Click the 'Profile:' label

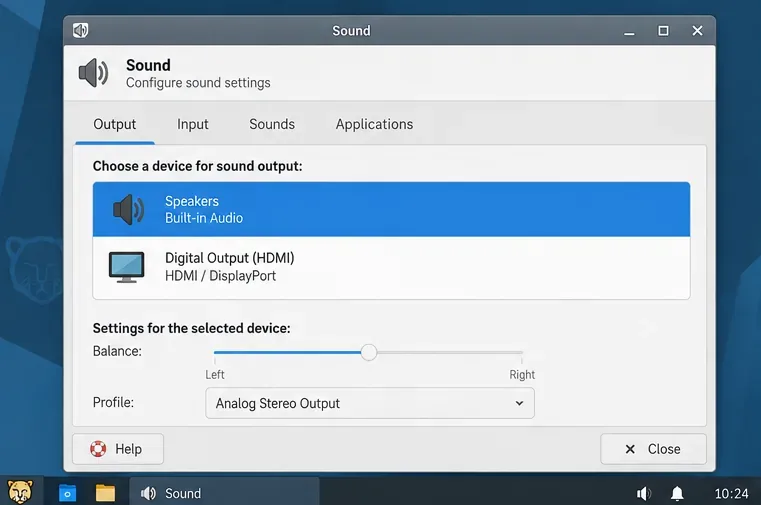(x=113, y=403)
